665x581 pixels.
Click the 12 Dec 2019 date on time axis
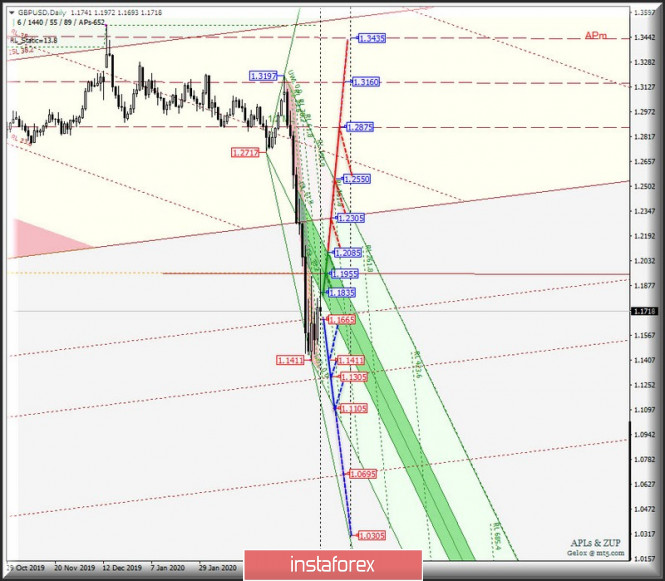pos(122,567)
